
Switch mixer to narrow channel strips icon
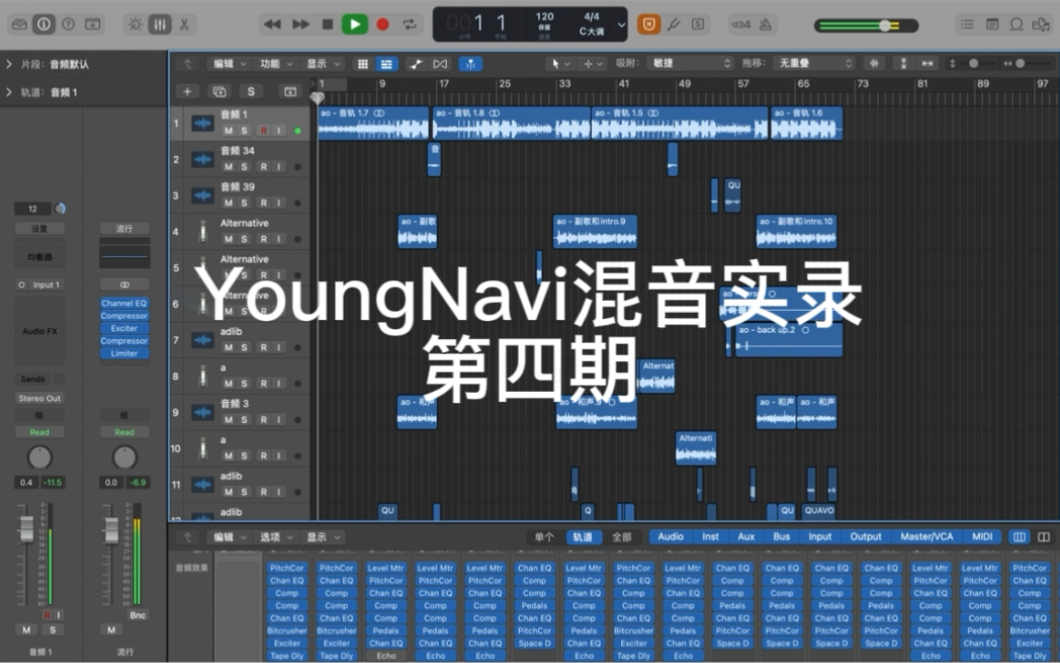[x=1019, y=537]
